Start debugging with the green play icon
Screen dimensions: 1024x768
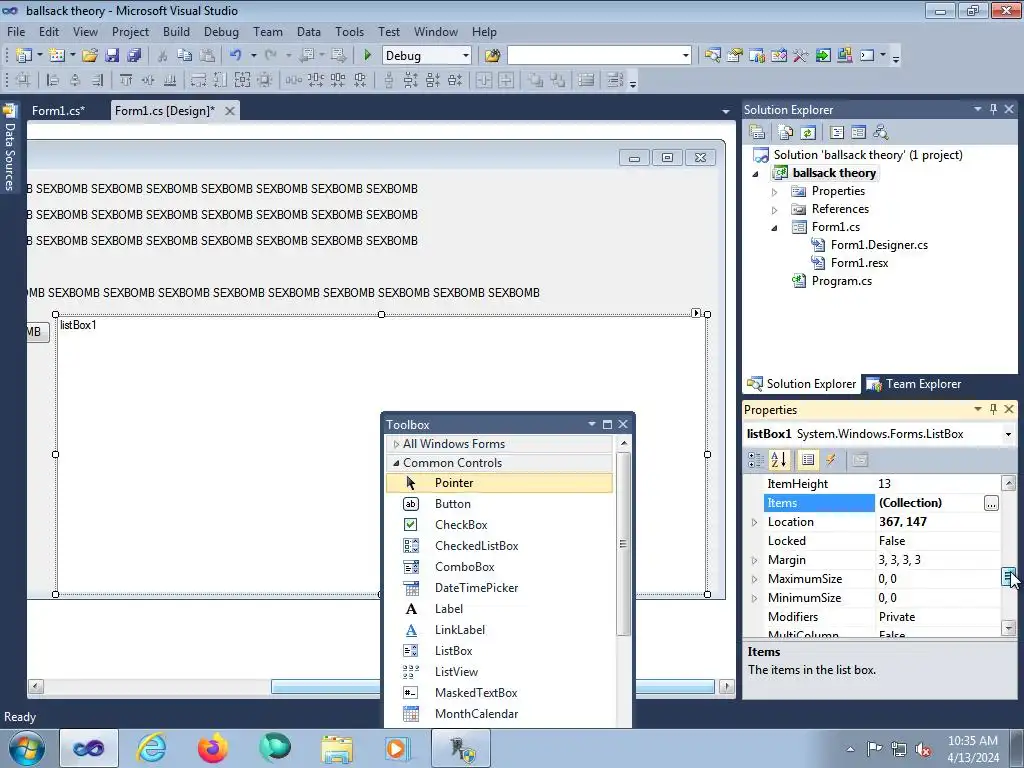367,56
